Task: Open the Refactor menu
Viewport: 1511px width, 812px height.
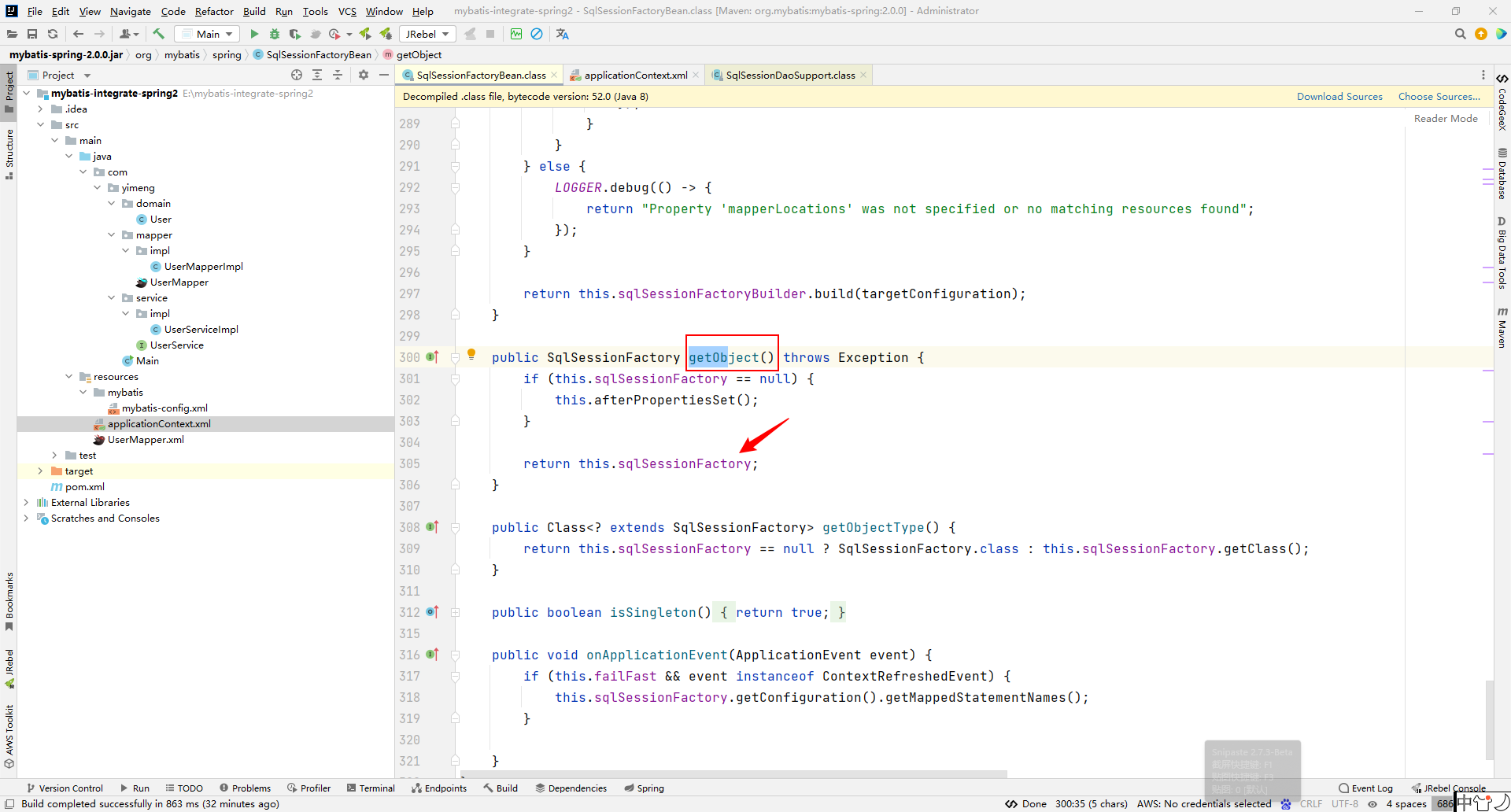Action: [214, 11]
